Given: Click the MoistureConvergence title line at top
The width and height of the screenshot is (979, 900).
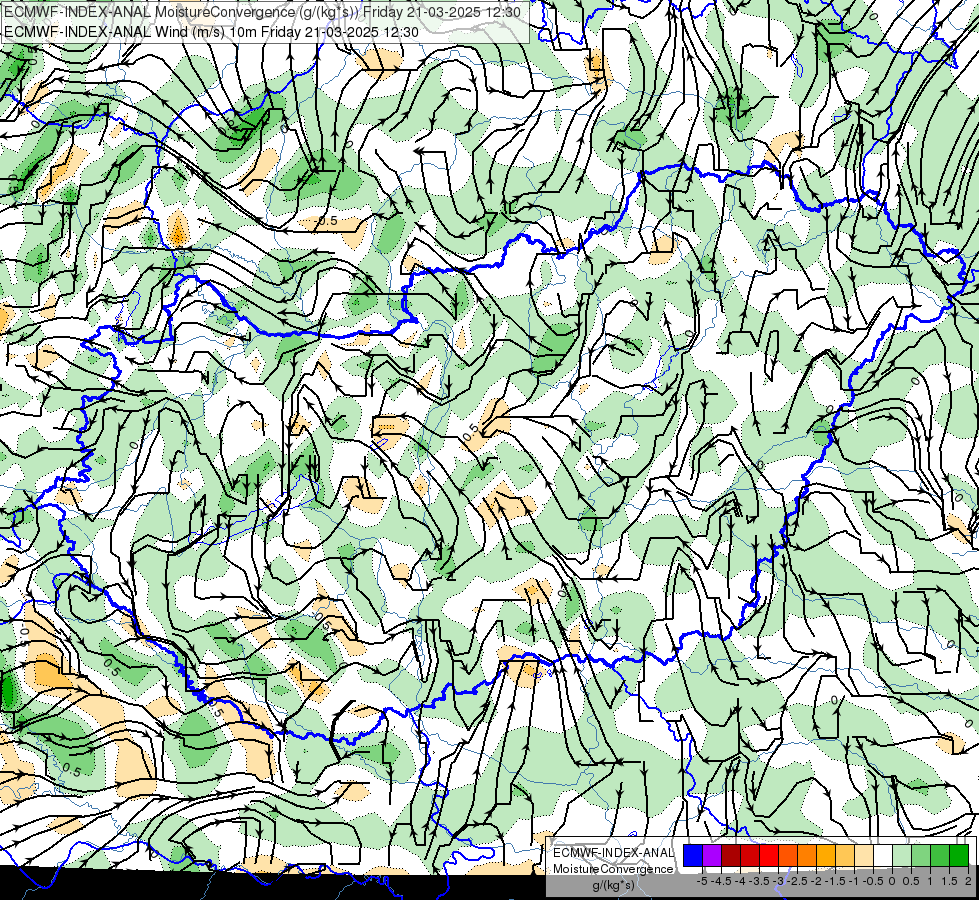Looking at the screenshot, I should [262, 12].
